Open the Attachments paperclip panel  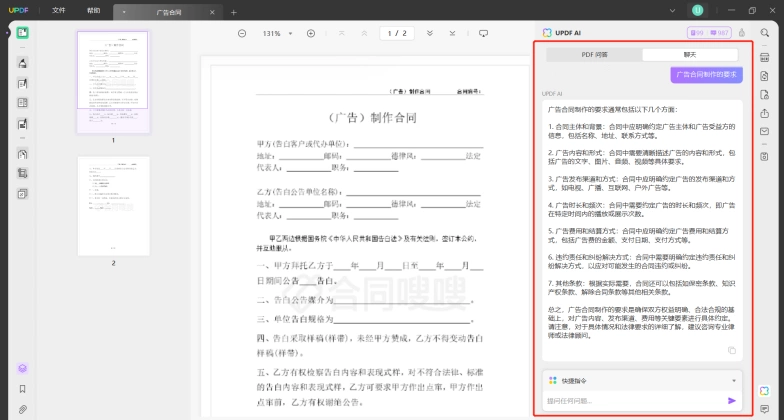click(x=22, y=410)
